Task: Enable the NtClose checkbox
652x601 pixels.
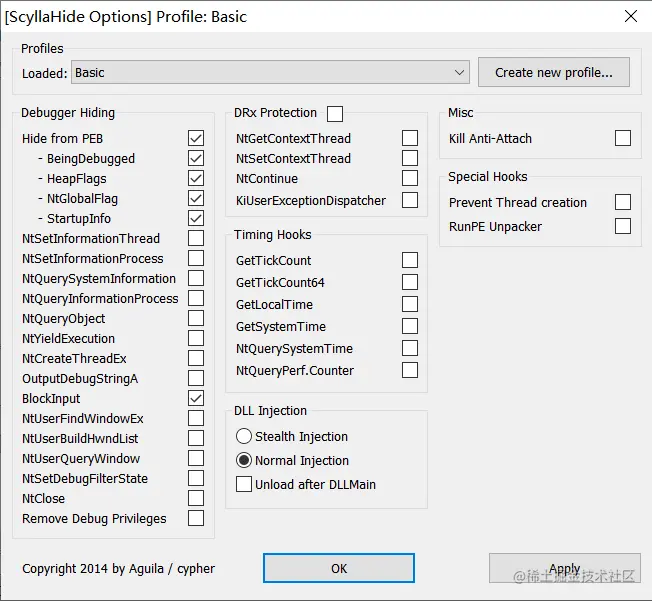Action: [x=196, y=498]
